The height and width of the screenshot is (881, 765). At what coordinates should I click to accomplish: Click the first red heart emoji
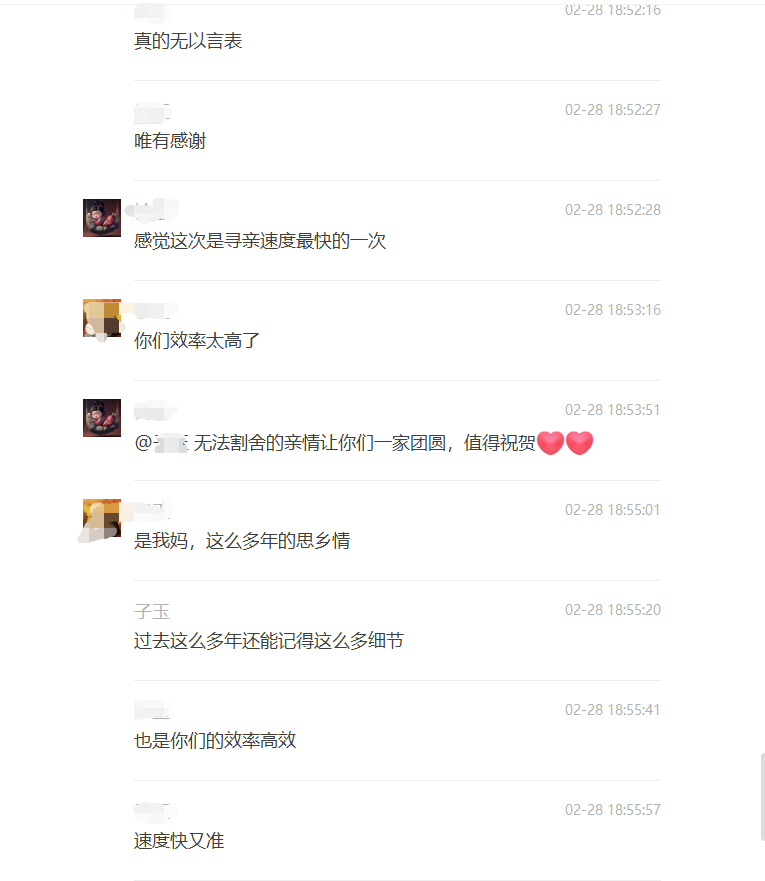click(550, 443)
